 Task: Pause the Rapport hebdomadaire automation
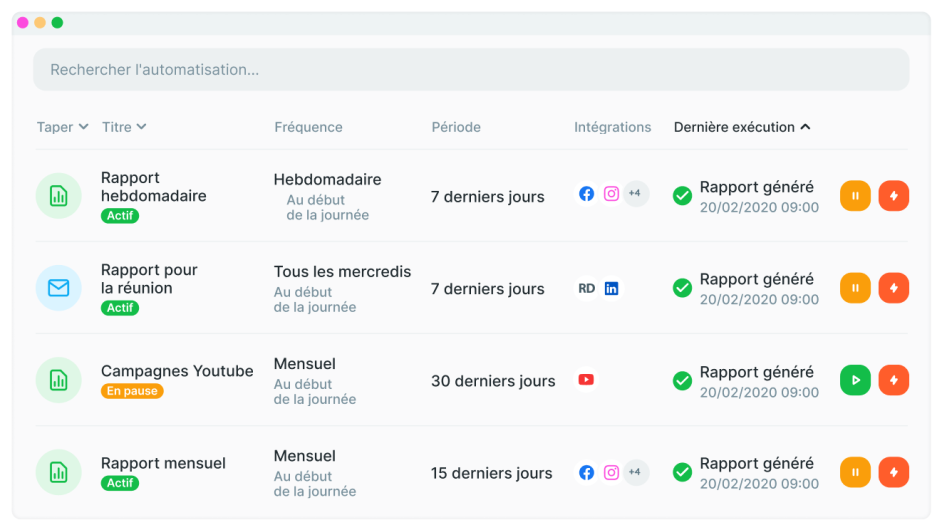[x=855, y=196]
